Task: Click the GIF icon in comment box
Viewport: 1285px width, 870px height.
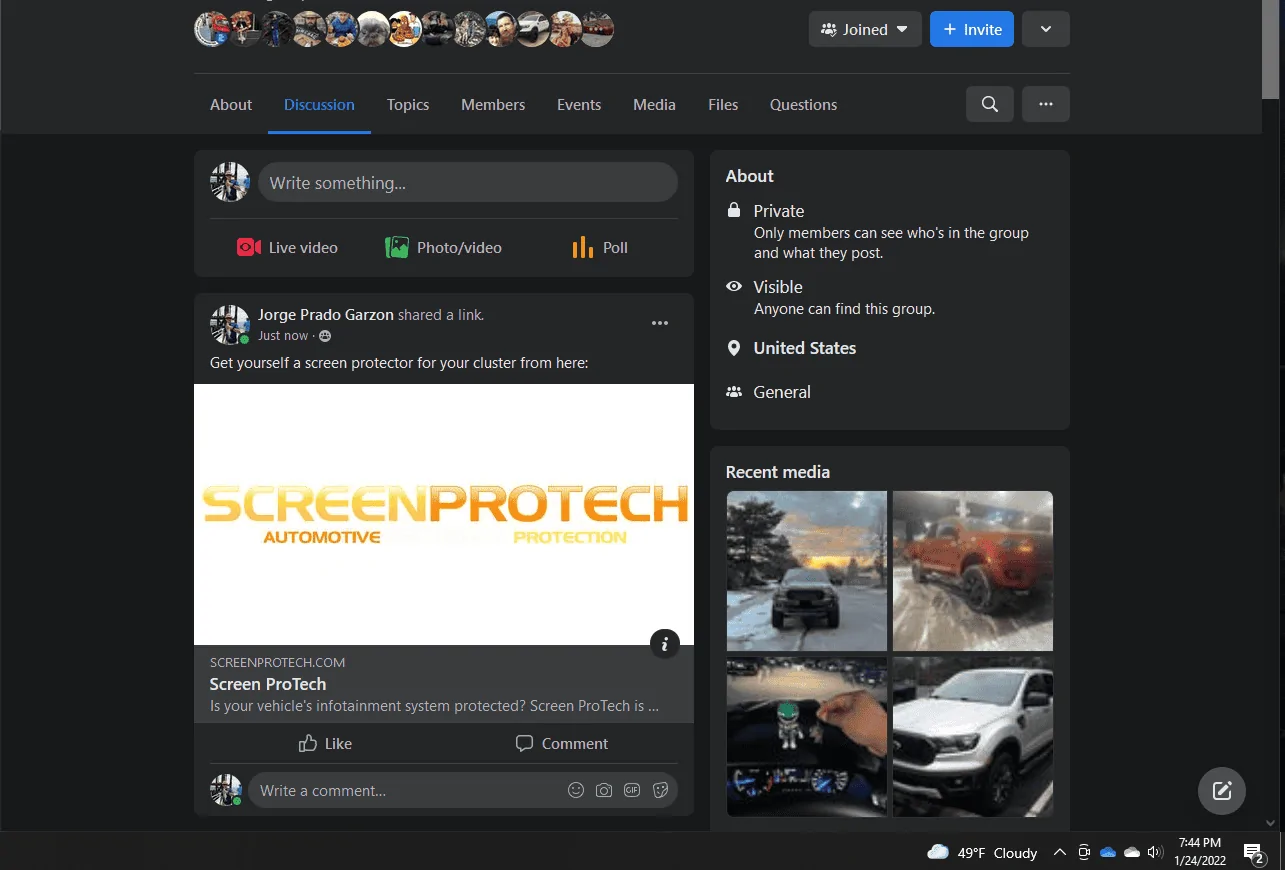Action: tap(632, 790)
